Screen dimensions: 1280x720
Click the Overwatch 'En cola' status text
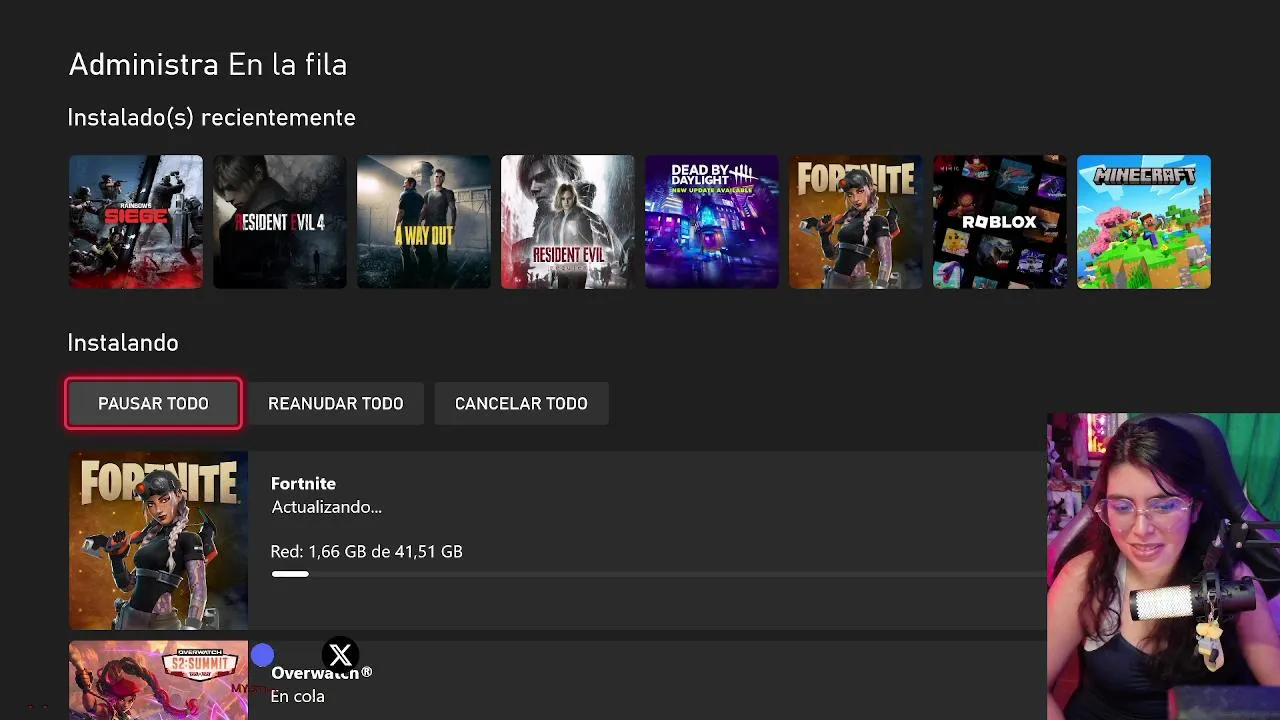click(297, 696)
